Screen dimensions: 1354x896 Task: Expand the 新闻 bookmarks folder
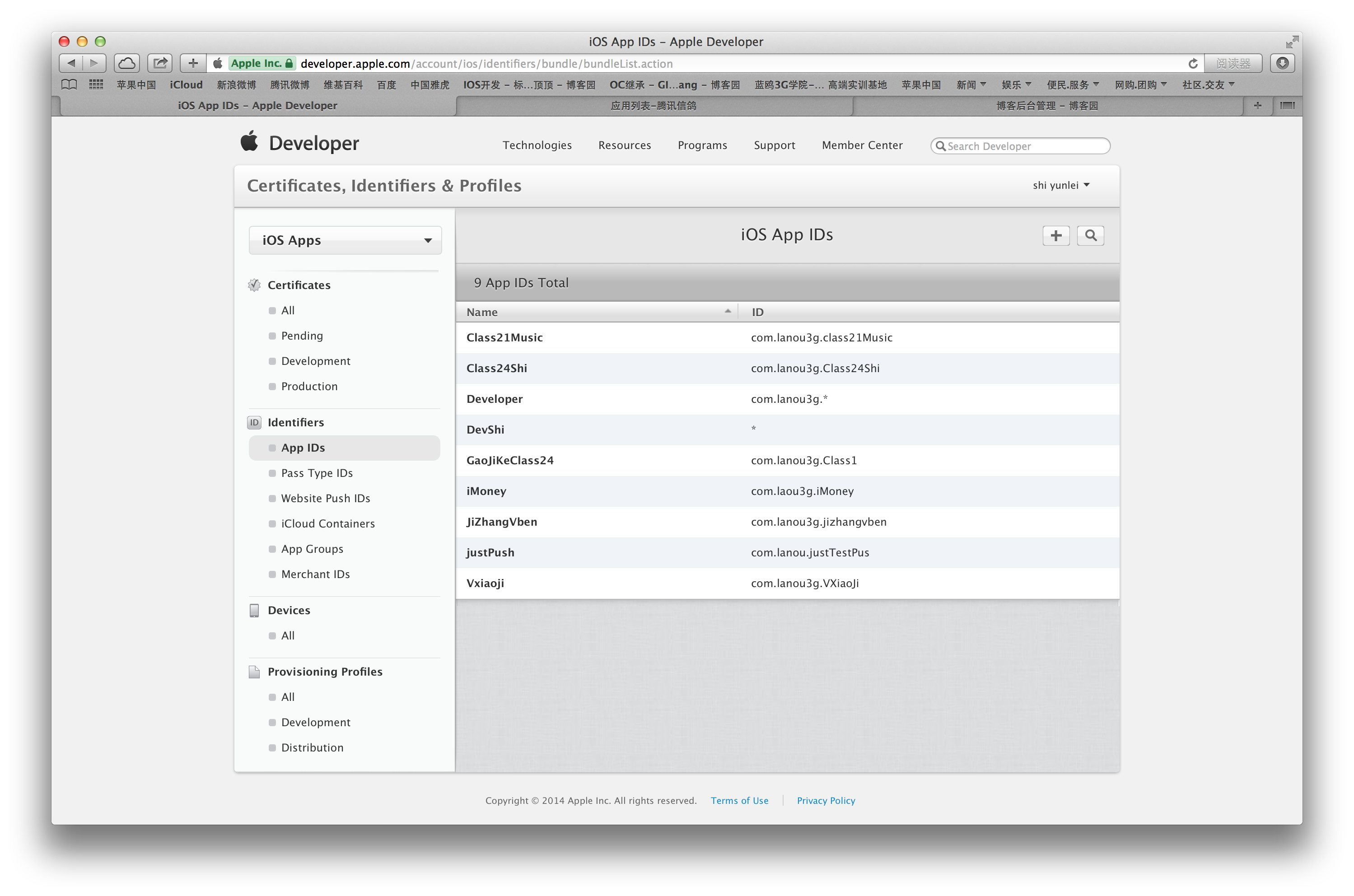(x=971, y=84)
